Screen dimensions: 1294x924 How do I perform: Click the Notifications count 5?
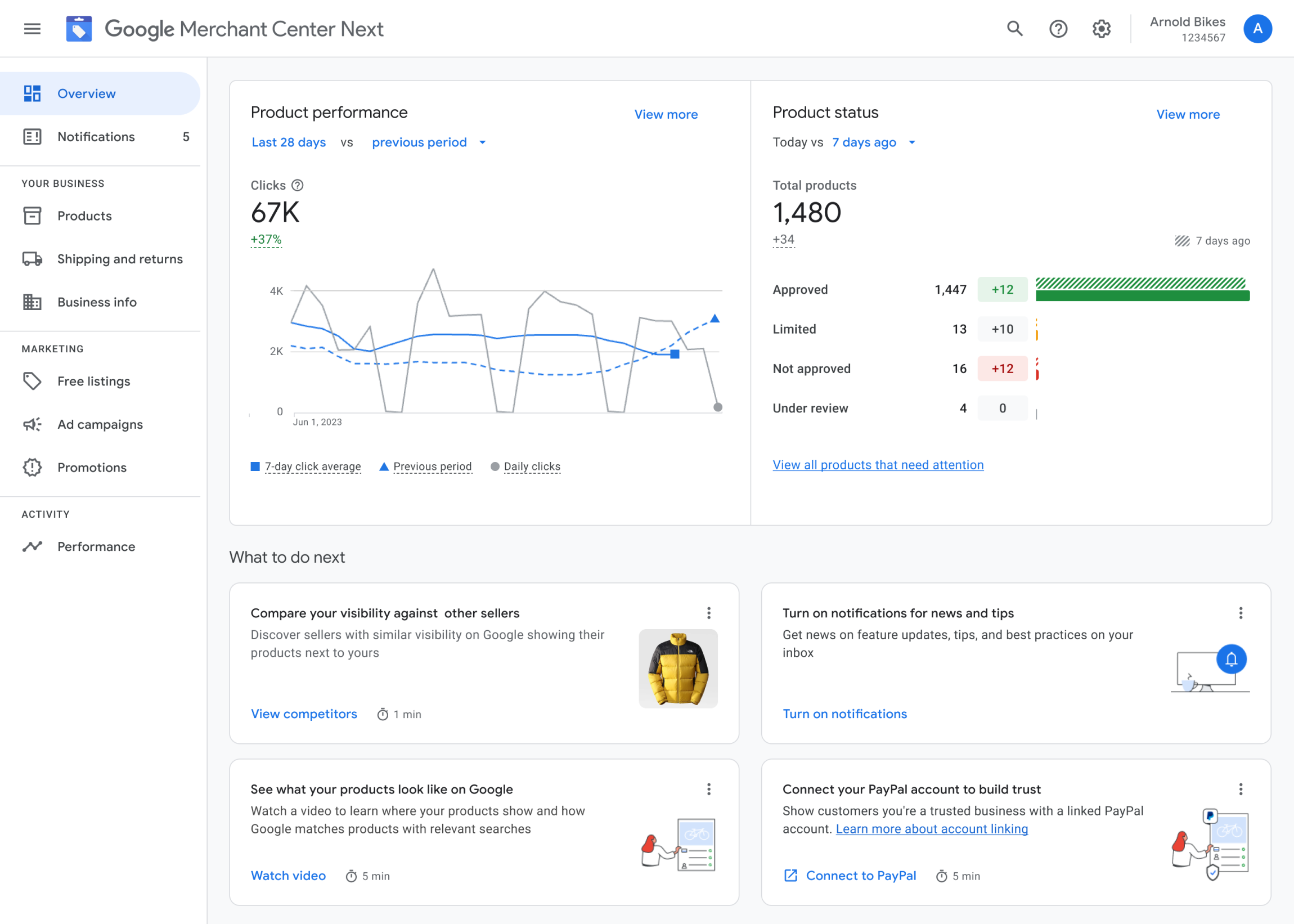point(186,137)
